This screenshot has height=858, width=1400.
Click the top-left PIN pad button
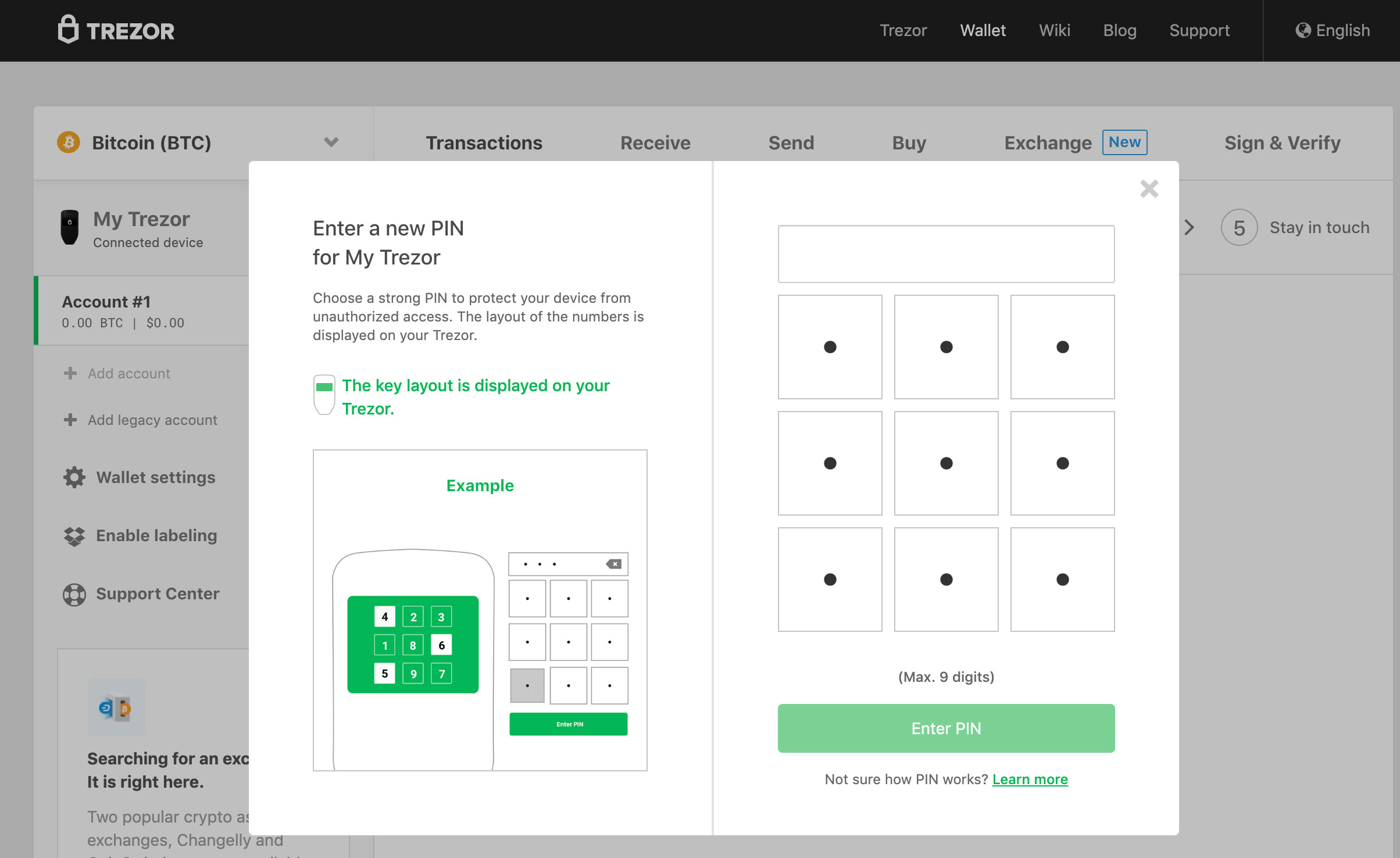point(830,347)
